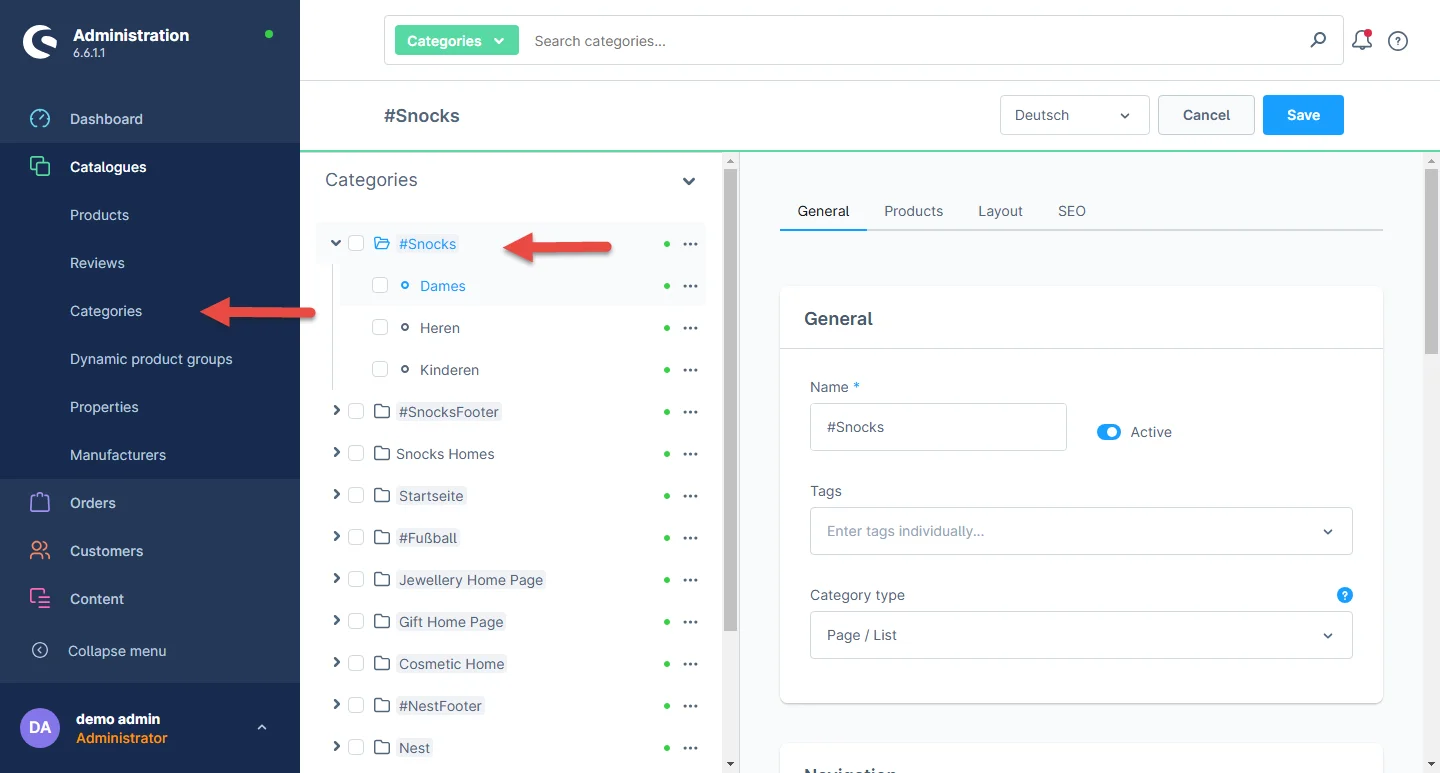Switch to the Products tab
The height and width of the screenshot is (773, 1440).
pyautogui.click(x=913, y=211)
